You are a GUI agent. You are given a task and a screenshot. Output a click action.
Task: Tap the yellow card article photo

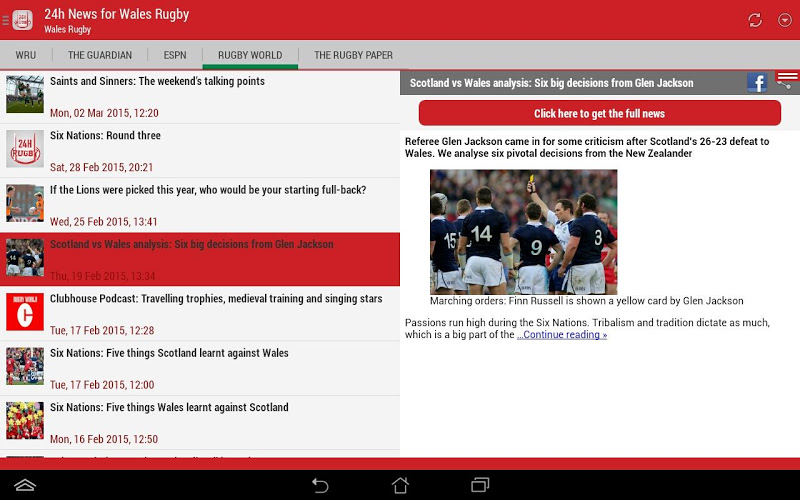(523, 232)
